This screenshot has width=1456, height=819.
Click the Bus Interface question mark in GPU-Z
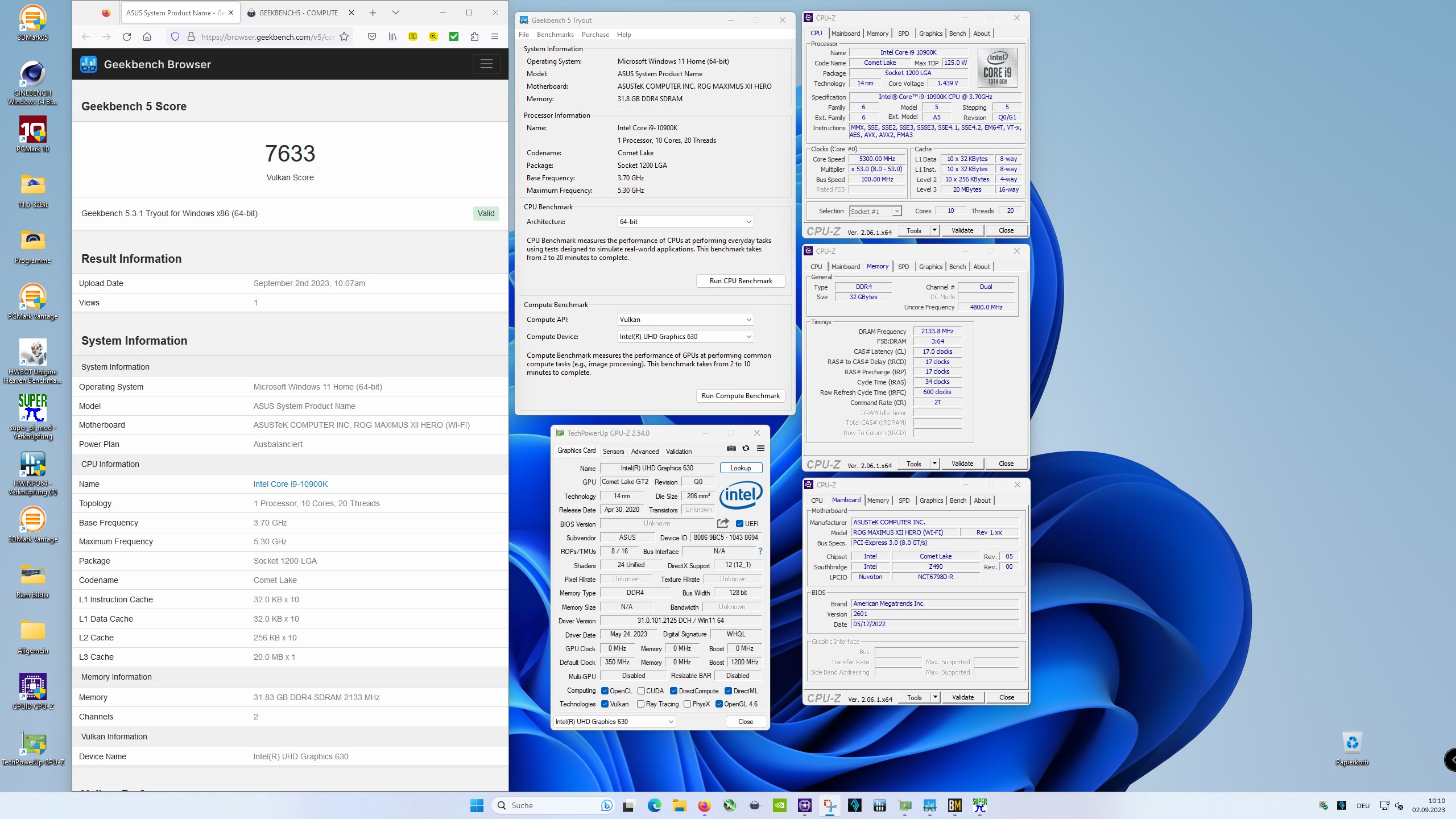pyautogui.click(x=760, y=551)
